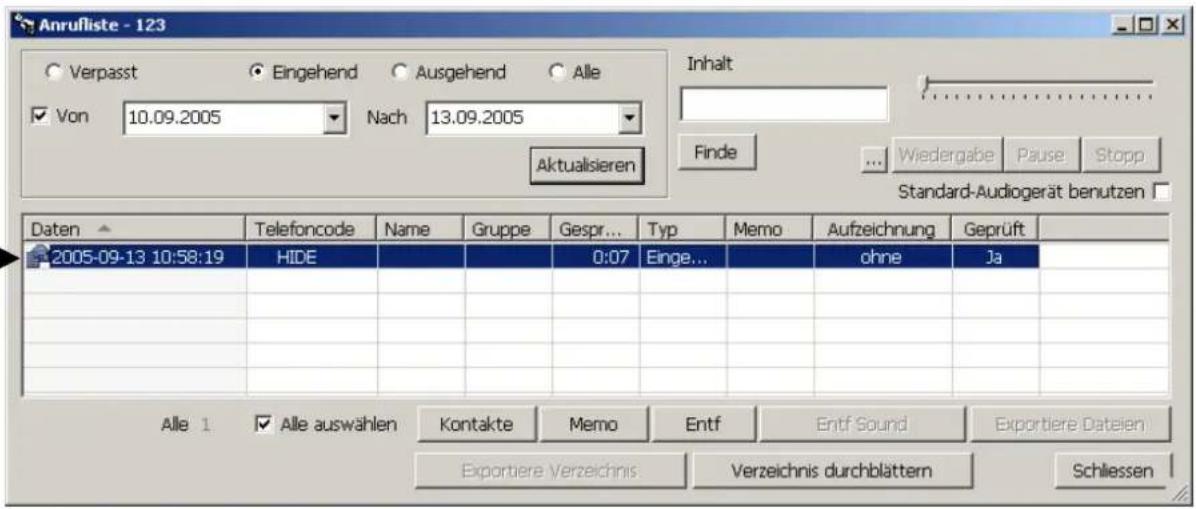Screen dimensions: 1196x509
Task: Click the Anrufliste title bar icon
Action: [x=25, y=25]
